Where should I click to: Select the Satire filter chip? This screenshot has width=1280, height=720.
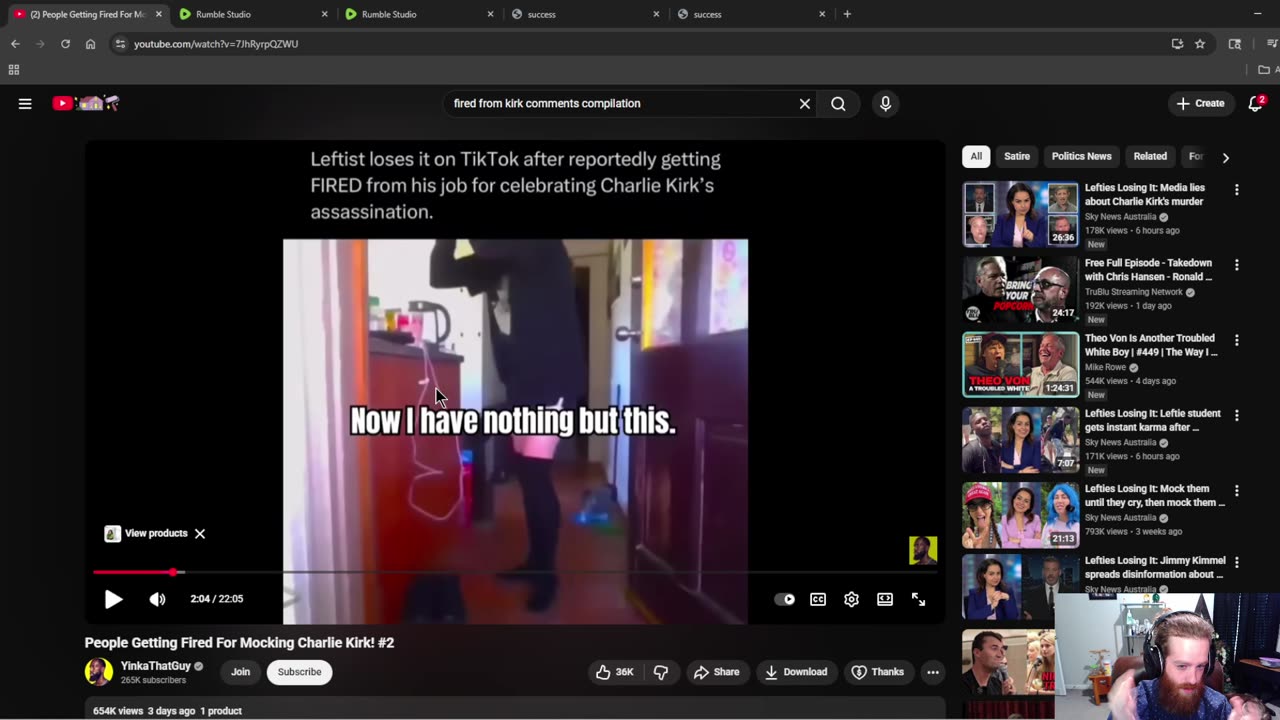click(x=1017, y=156)
